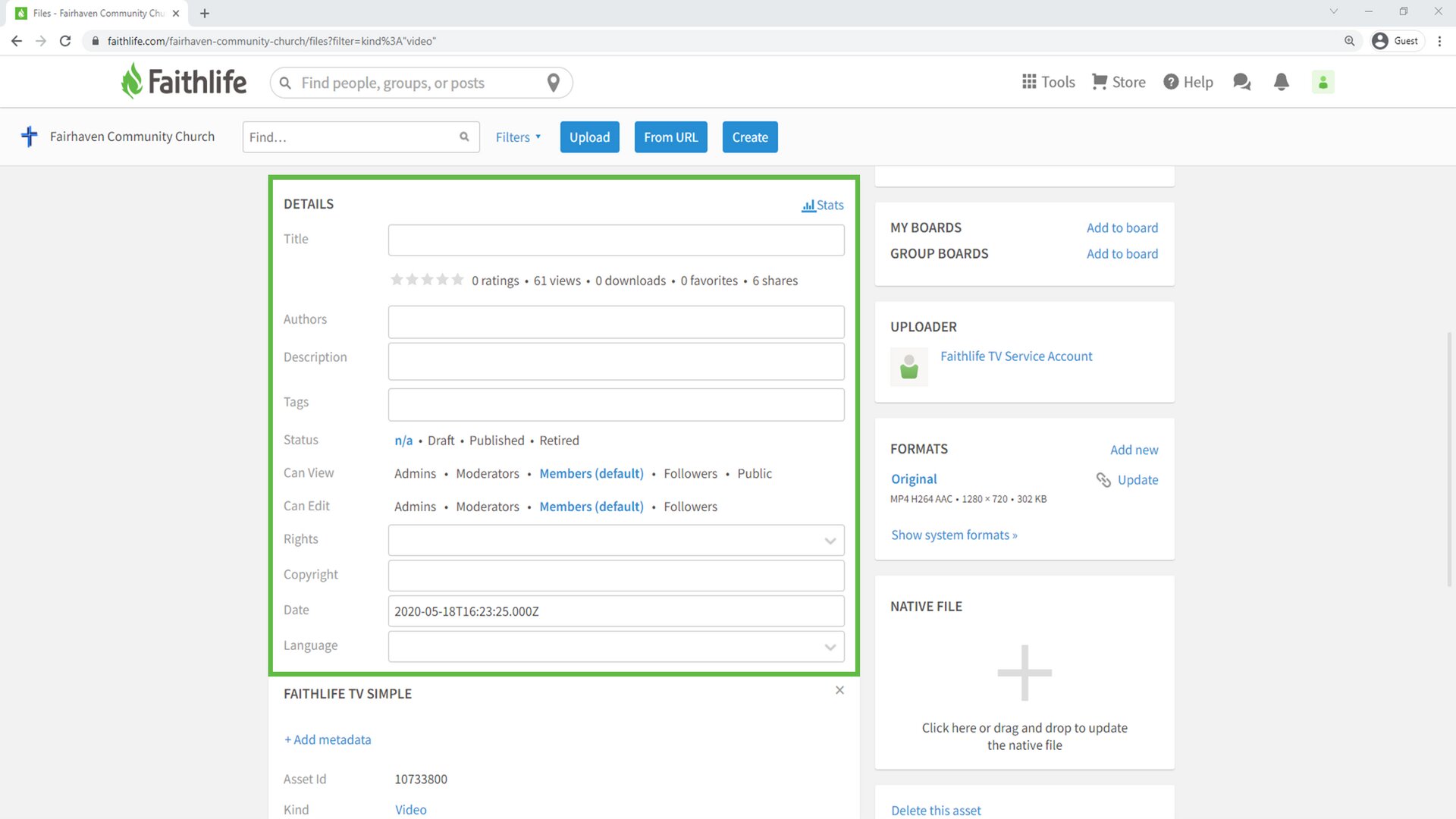Set Status to Published
The height and width of the screenshot is (819, 1456).
(497, 441)
